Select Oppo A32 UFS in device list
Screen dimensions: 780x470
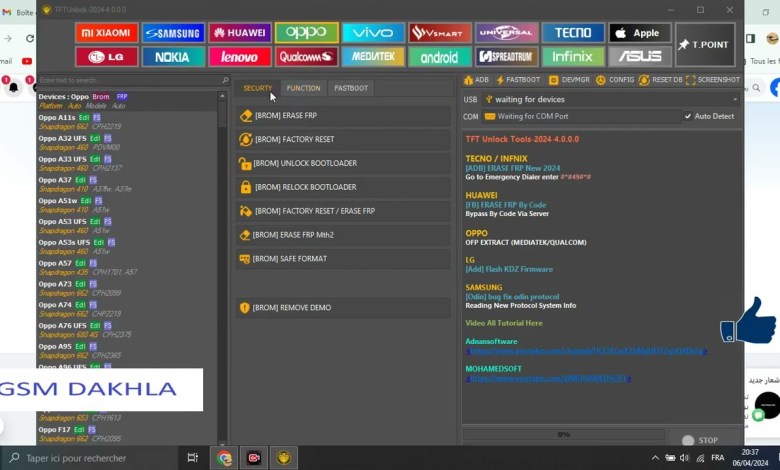127,143
